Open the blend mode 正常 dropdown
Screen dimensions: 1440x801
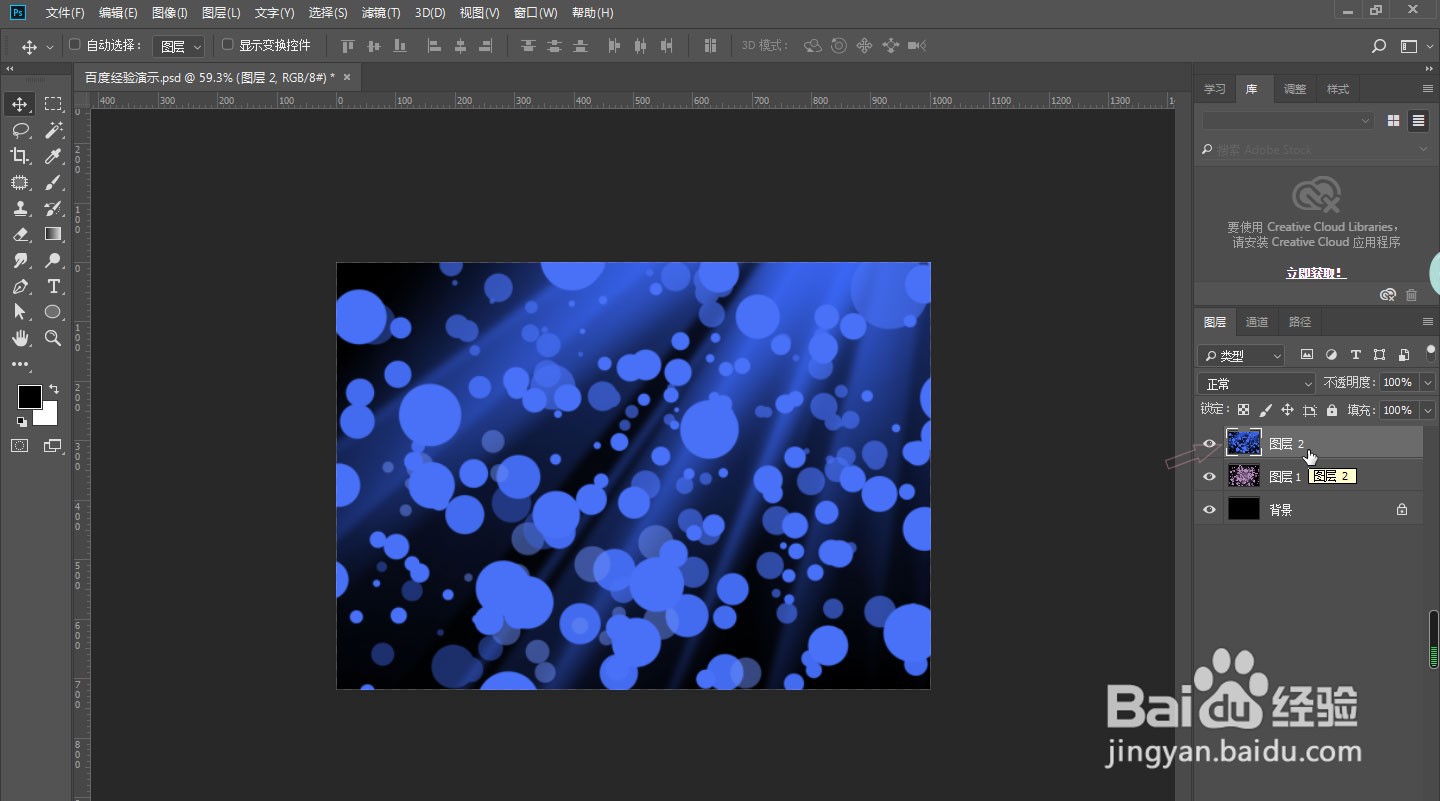[1257, 383]
